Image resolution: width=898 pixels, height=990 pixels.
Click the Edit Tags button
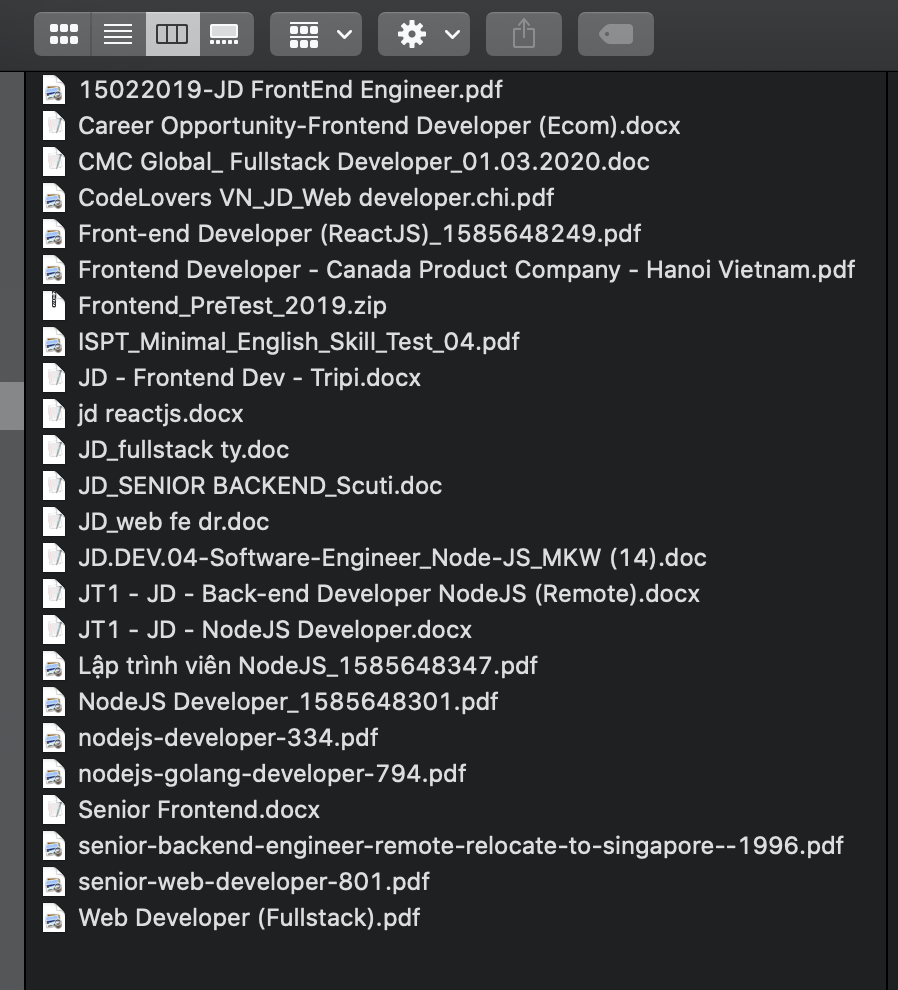[616, 34]
